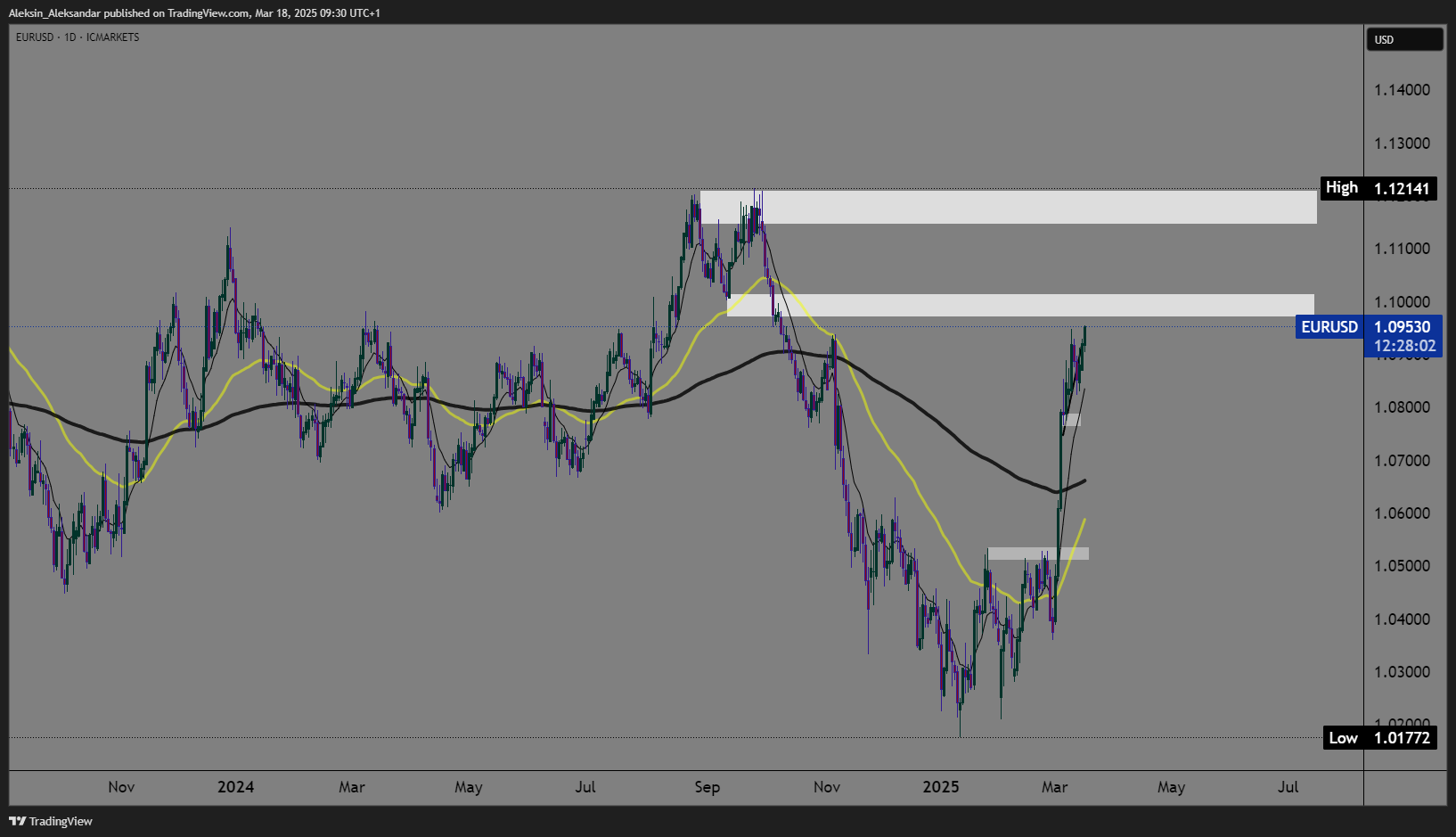1456x837 pixels.
Task: Click the Jul label before Sep
Action: click(585, 787)
